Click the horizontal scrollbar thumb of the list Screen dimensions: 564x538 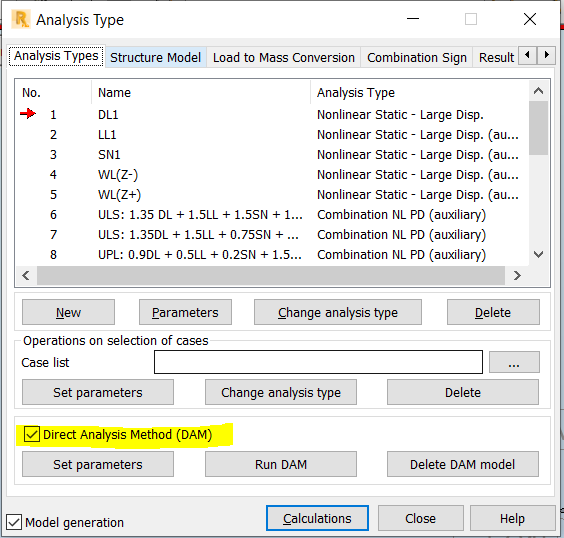click(x=271, y=275)
